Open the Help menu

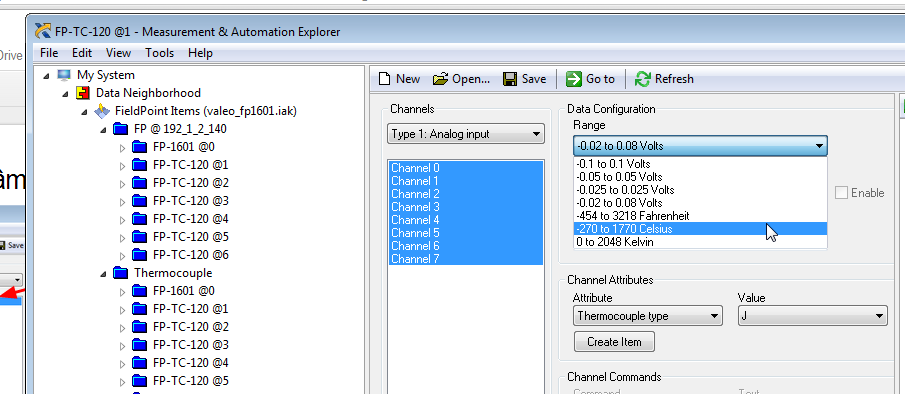[x=200, y=52]
